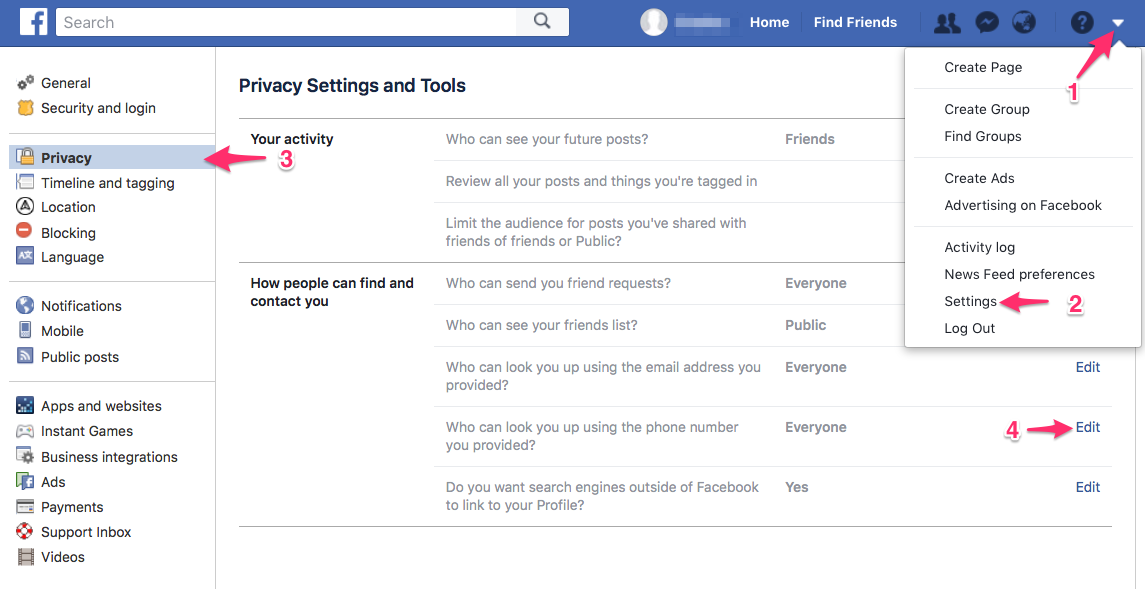This screenshot has height=589, width=1145.
Task: Click the search magnifier button
Action: (x=542, y=22)
